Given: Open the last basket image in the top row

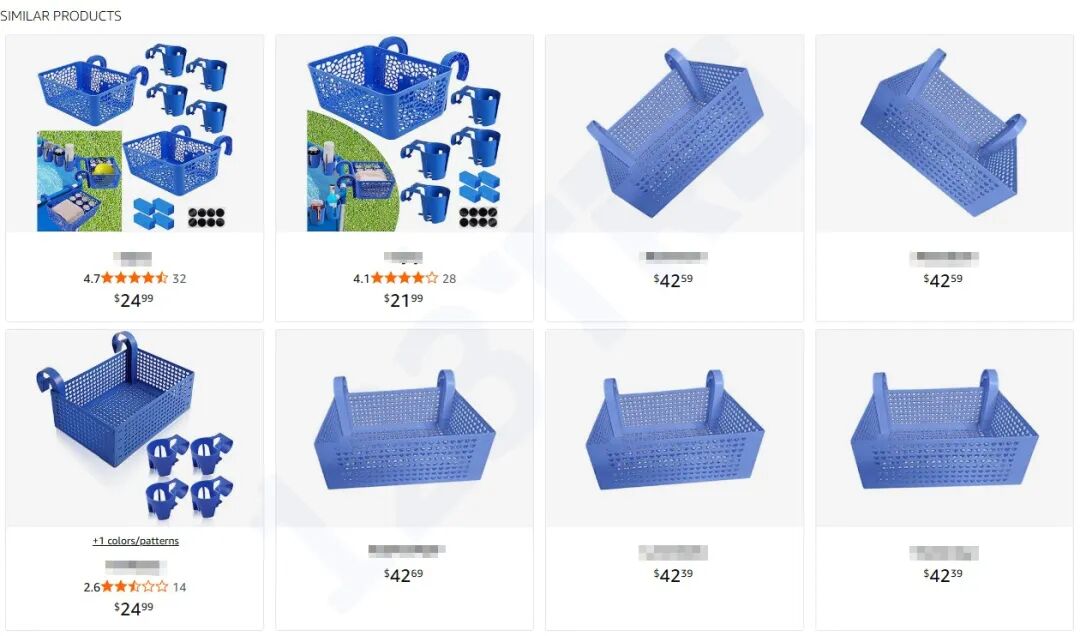Looking at the screenshot, I should [944, 134].
